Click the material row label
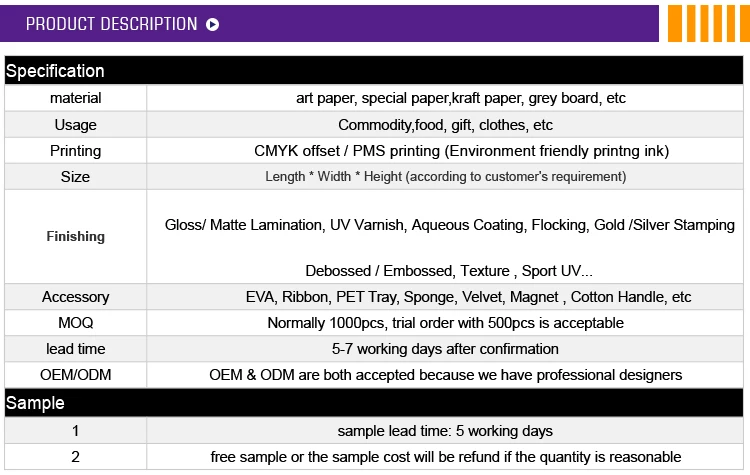Image resolution: width=750 pixels, height=475 pixels. pos(75,98)
